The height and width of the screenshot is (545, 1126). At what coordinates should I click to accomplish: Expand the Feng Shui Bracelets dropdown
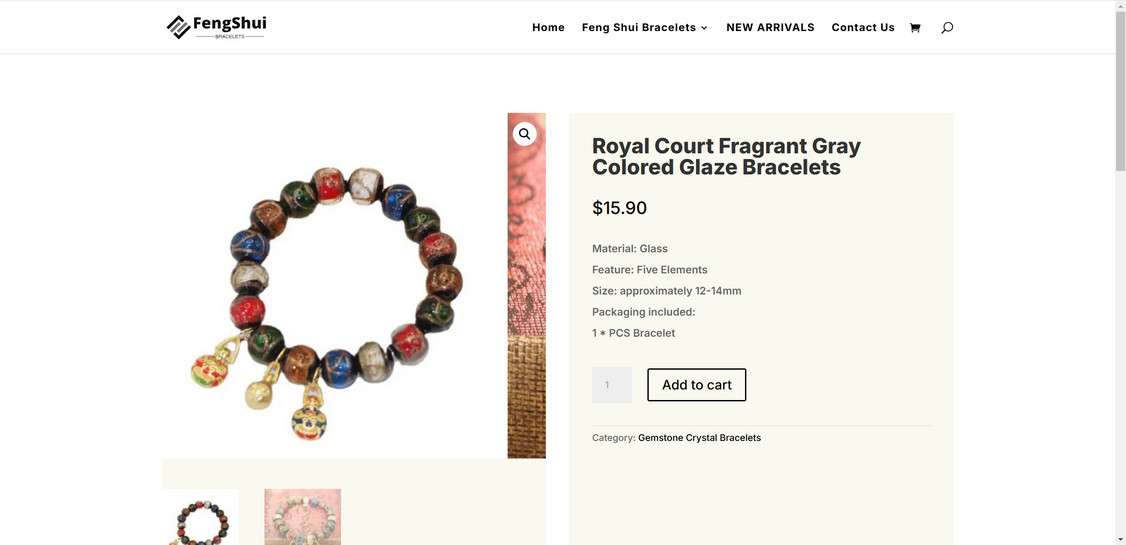pos(645,27)
